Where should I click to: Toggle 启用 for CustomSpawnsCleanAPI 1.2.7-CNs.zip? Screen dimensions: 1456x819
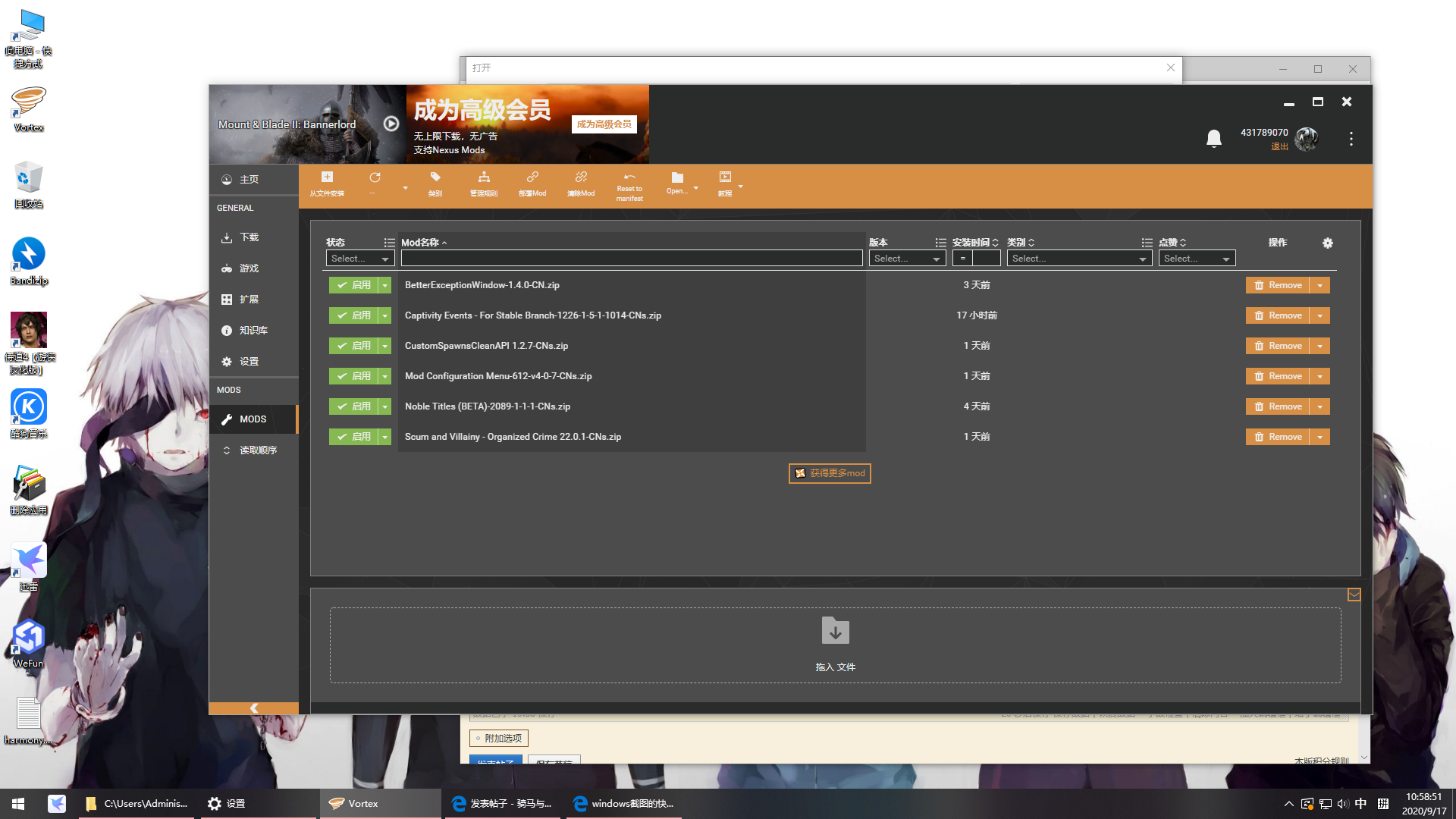pyautogui.click(x=354, y=346)
